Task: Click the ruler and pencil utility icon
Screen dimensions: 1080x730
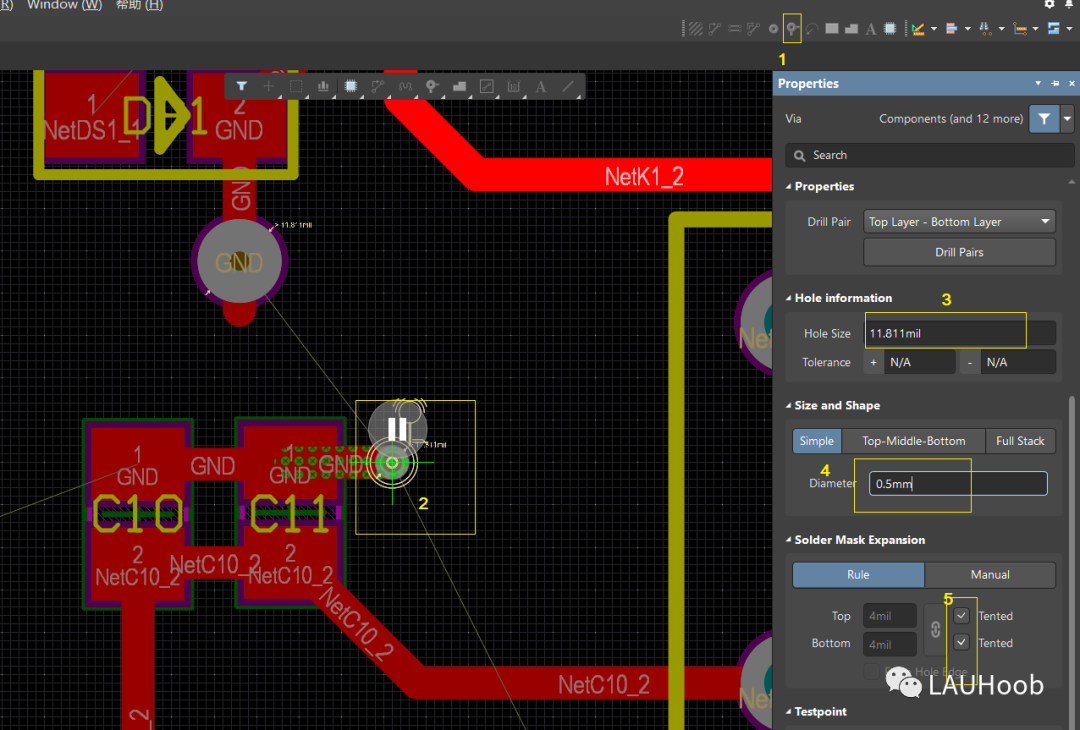Action: pos(918,29)
